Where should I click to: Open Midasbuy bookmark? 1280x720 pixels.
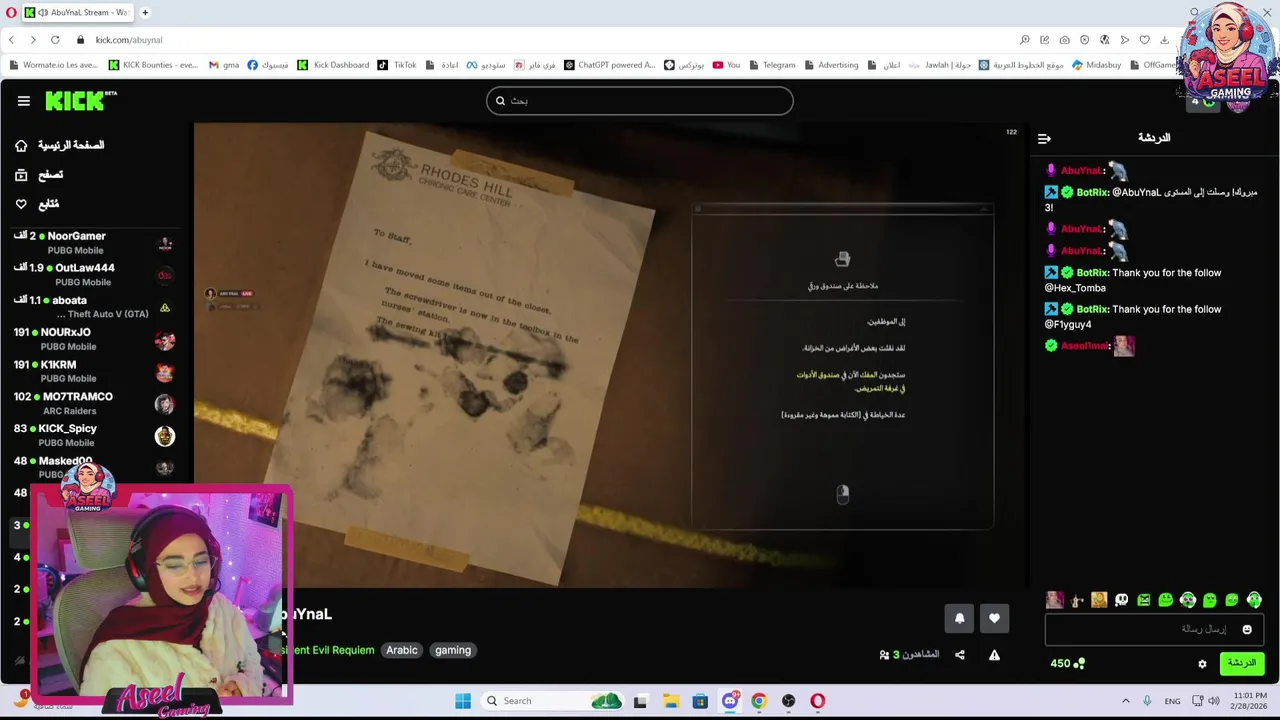tap(1096, 65)
